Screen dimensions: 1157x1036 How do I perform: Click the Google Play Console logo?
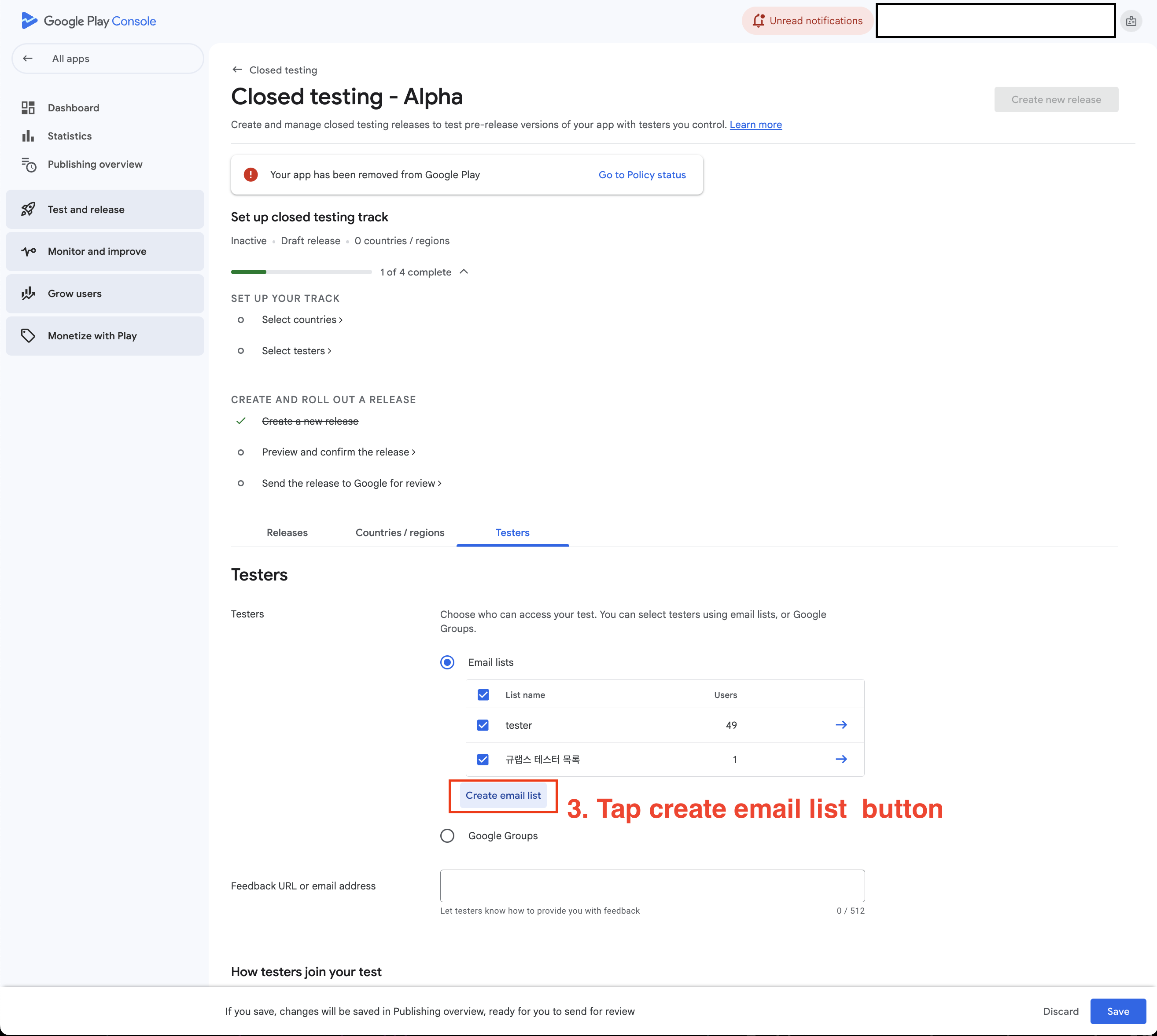pyautogui.click(x=88, y=21)
